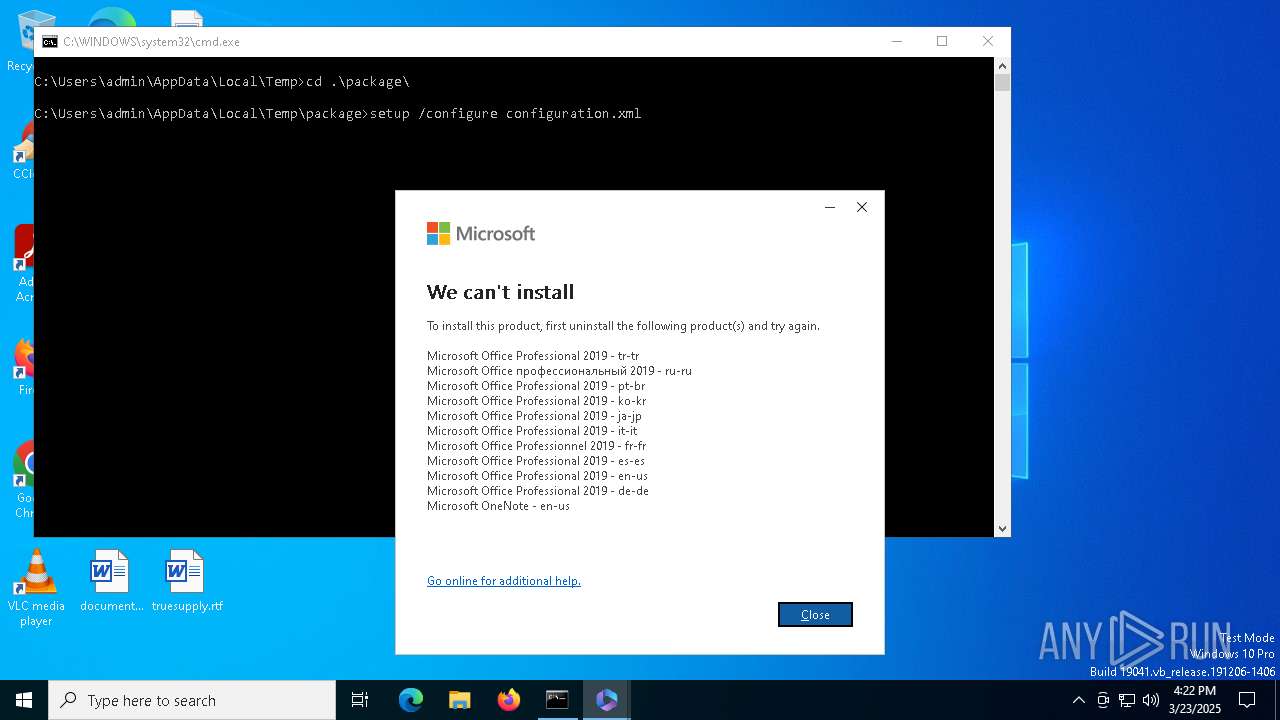This screenshot has height=720, width=1280.
Task: Open volume control tray icon
Action: click(1151, 700)
